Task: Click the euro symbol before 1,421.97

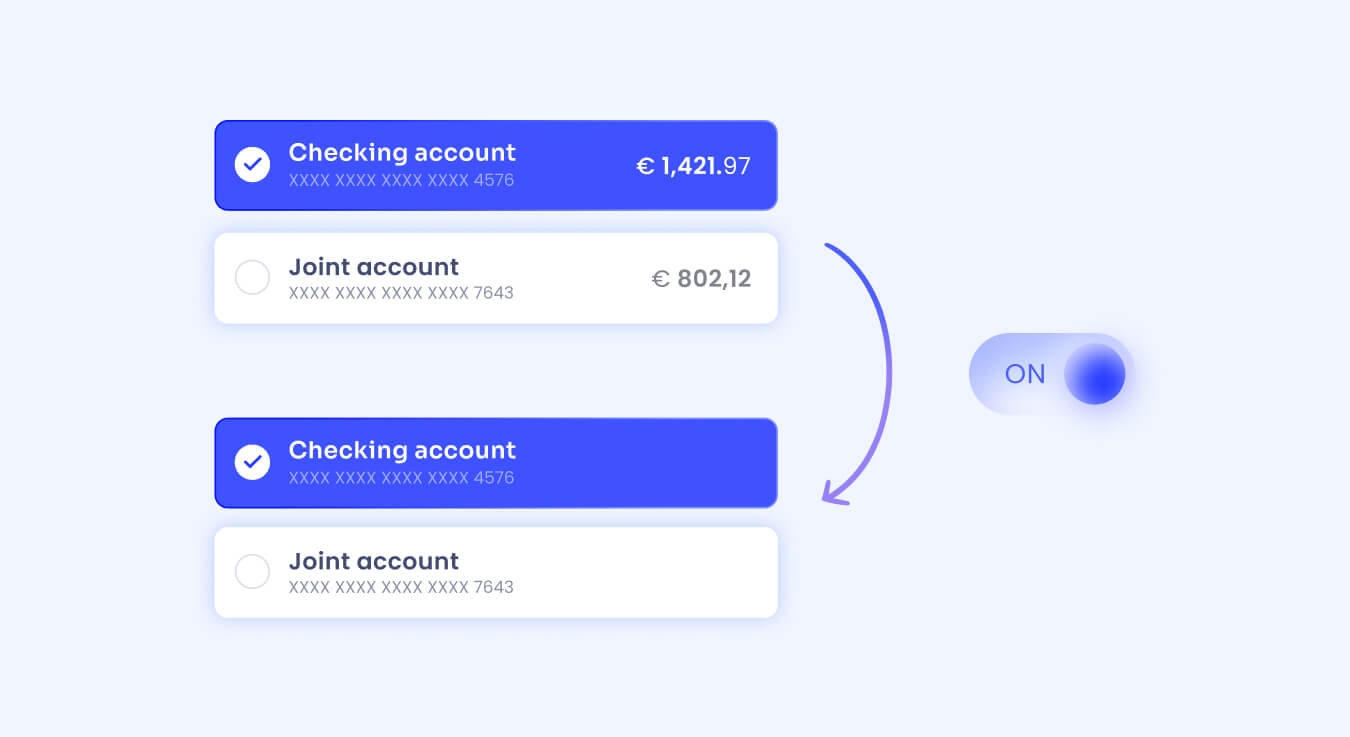Action: click(645, 166)
